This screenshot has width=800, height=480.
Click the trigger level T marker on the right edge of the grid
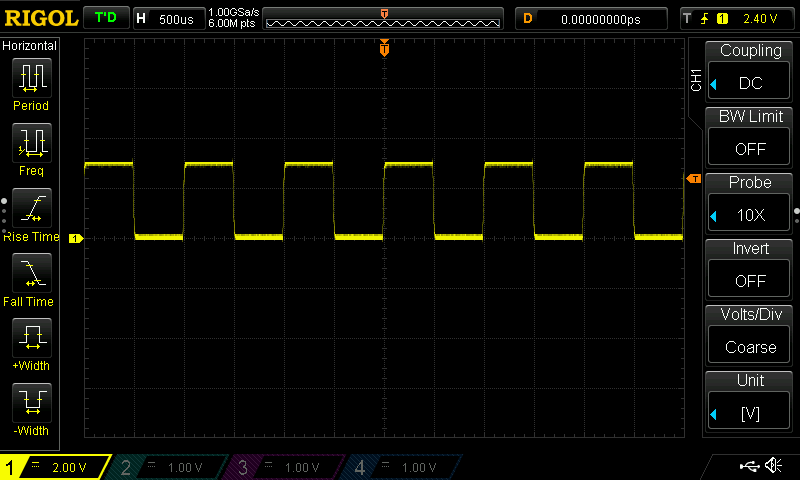tap(694, 179)
